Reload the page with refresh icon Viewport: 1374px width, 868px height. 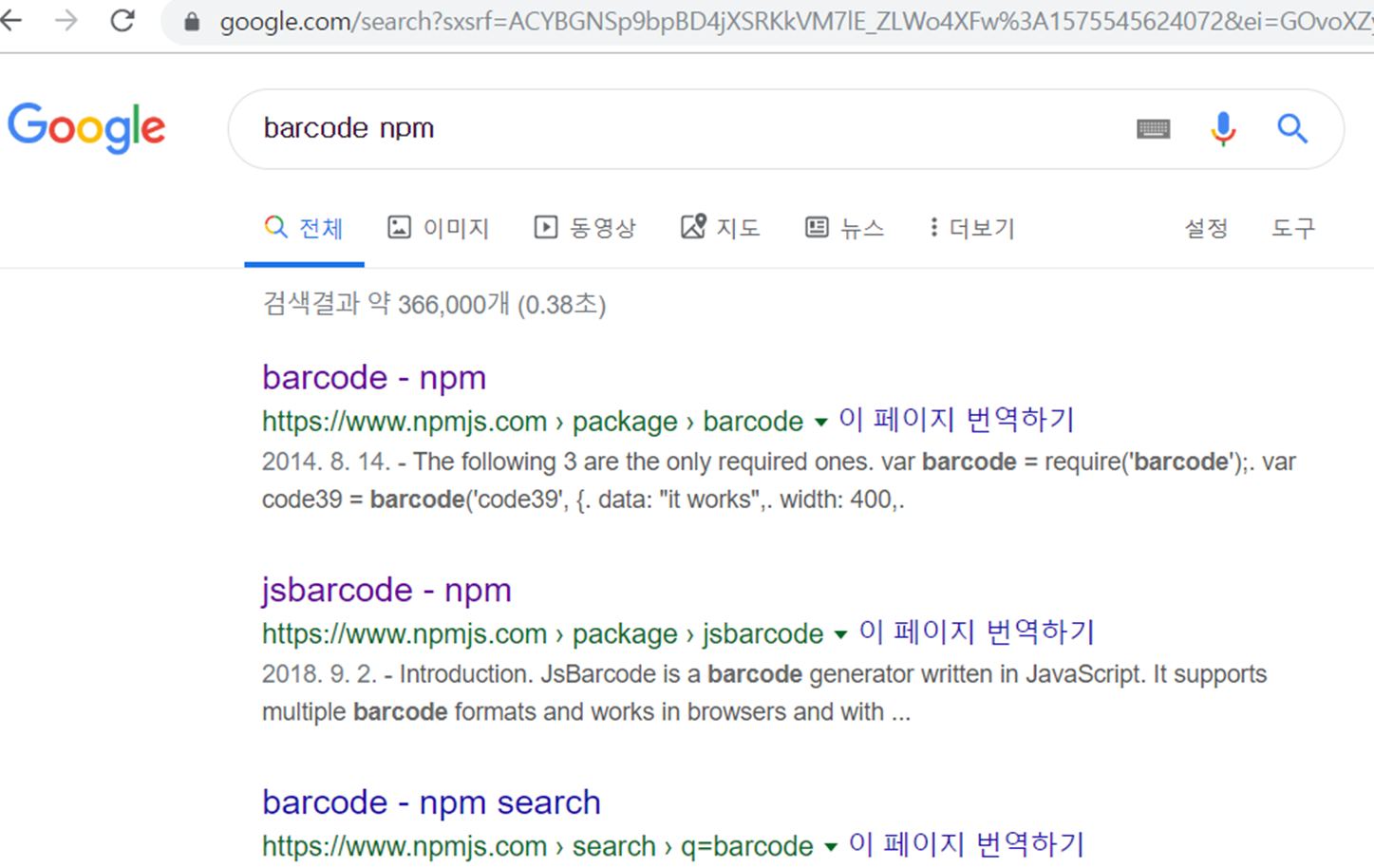coord(122,20)
